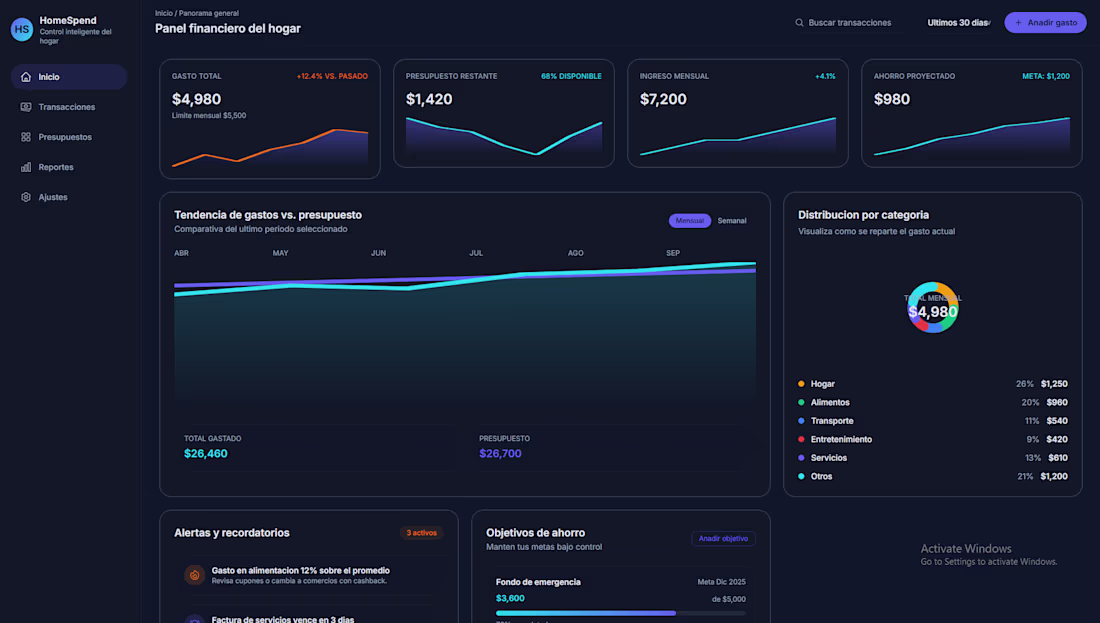
Task: Click the spending trend area chart
Action: (465, 331)
